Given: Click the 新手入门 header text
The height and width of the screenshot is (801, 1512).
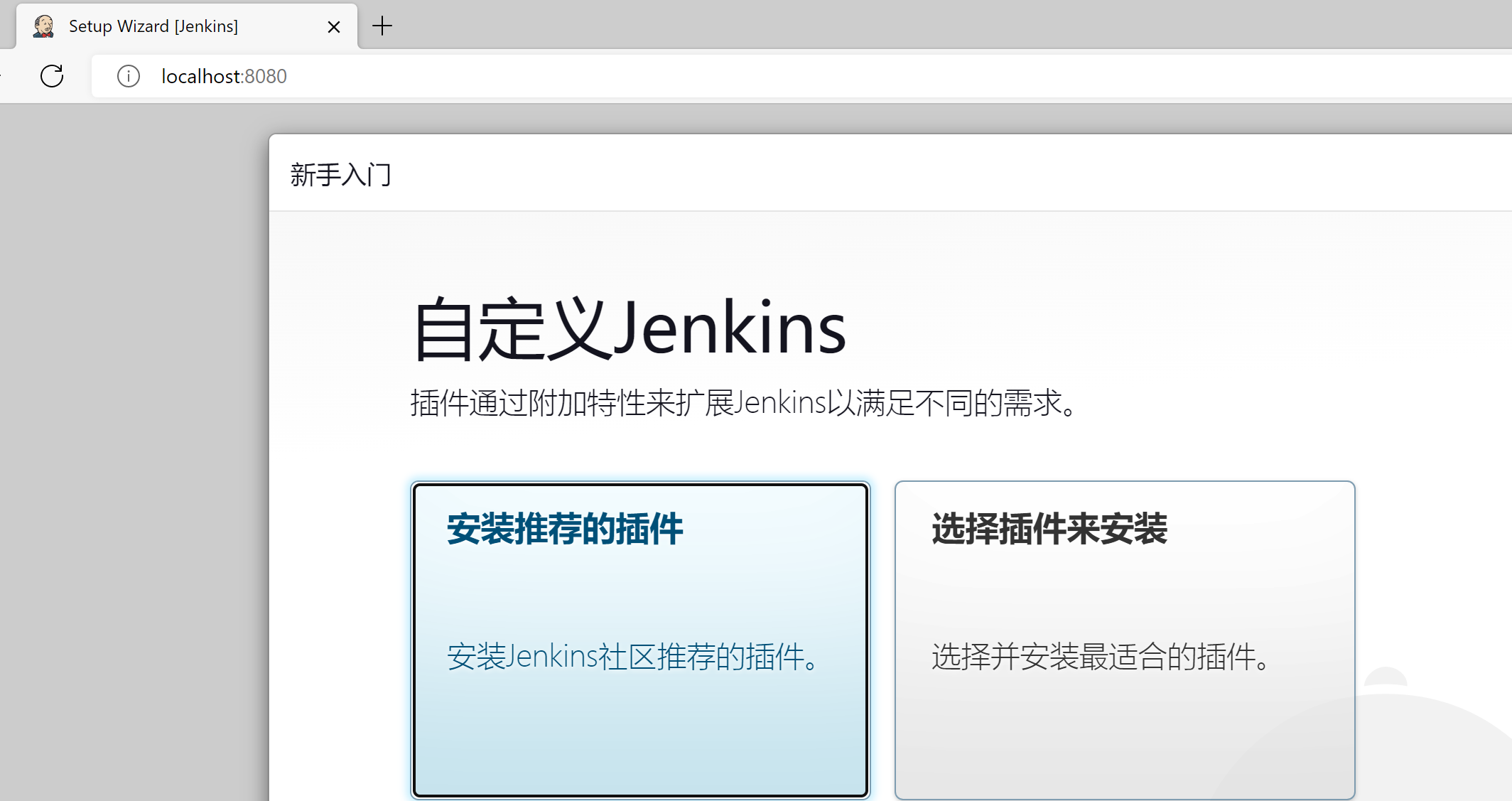Looking at the screenshot, I should point(340,175).
